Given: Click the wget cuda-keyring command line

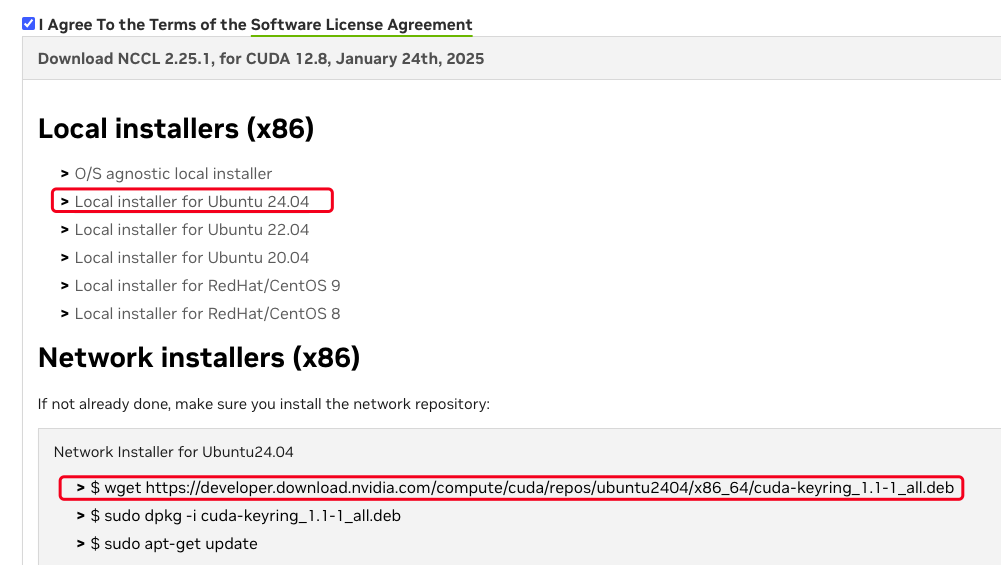Looking at the screenshot, I should [x=522, y=488].
